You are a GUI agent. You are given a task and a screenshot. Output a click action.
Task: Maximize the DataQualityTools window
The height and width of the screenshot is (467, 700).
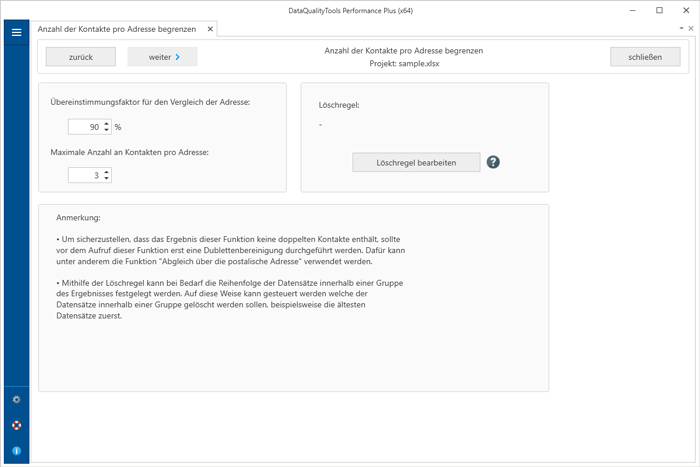tap(659, 10)
